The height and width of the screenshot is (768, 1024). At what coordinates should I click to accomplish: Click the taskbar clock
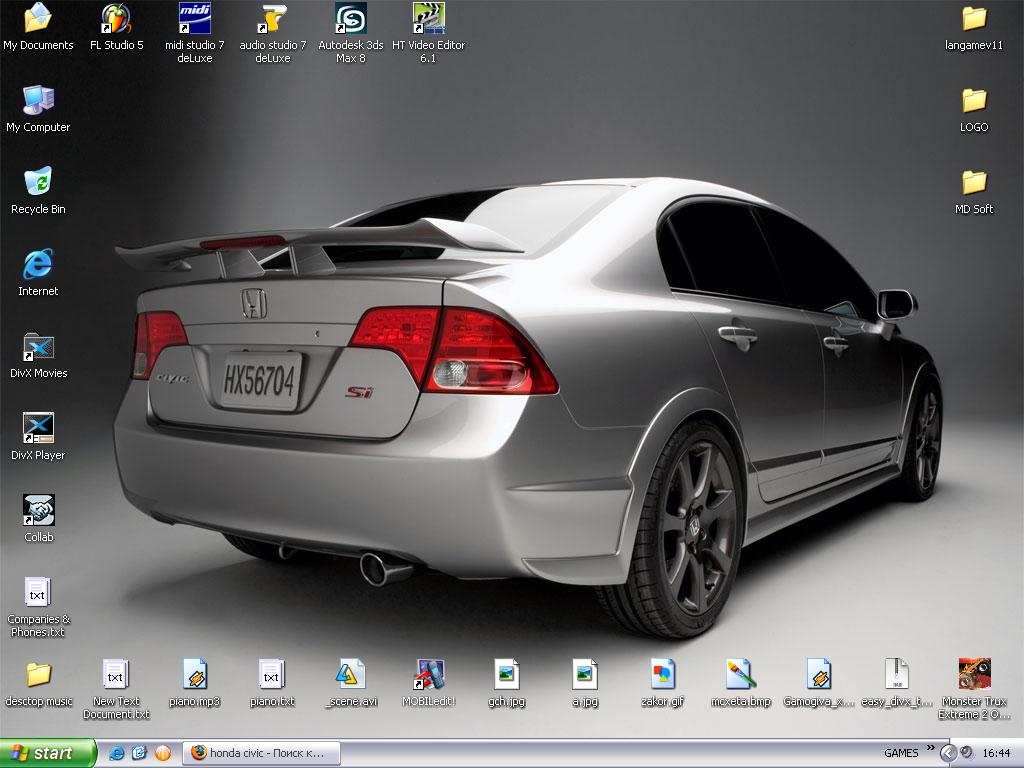click(x=996, y=753)
